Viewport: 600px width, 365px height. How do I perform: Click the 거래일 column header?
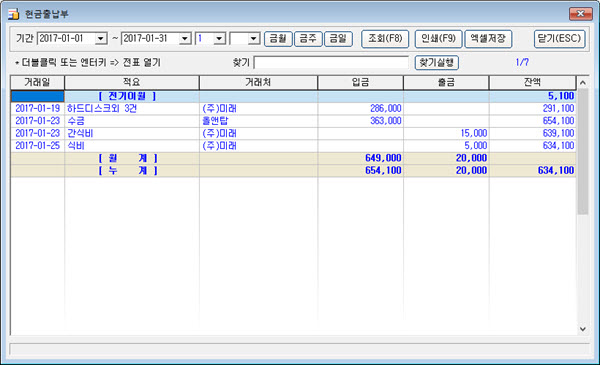tap(38, 82)
